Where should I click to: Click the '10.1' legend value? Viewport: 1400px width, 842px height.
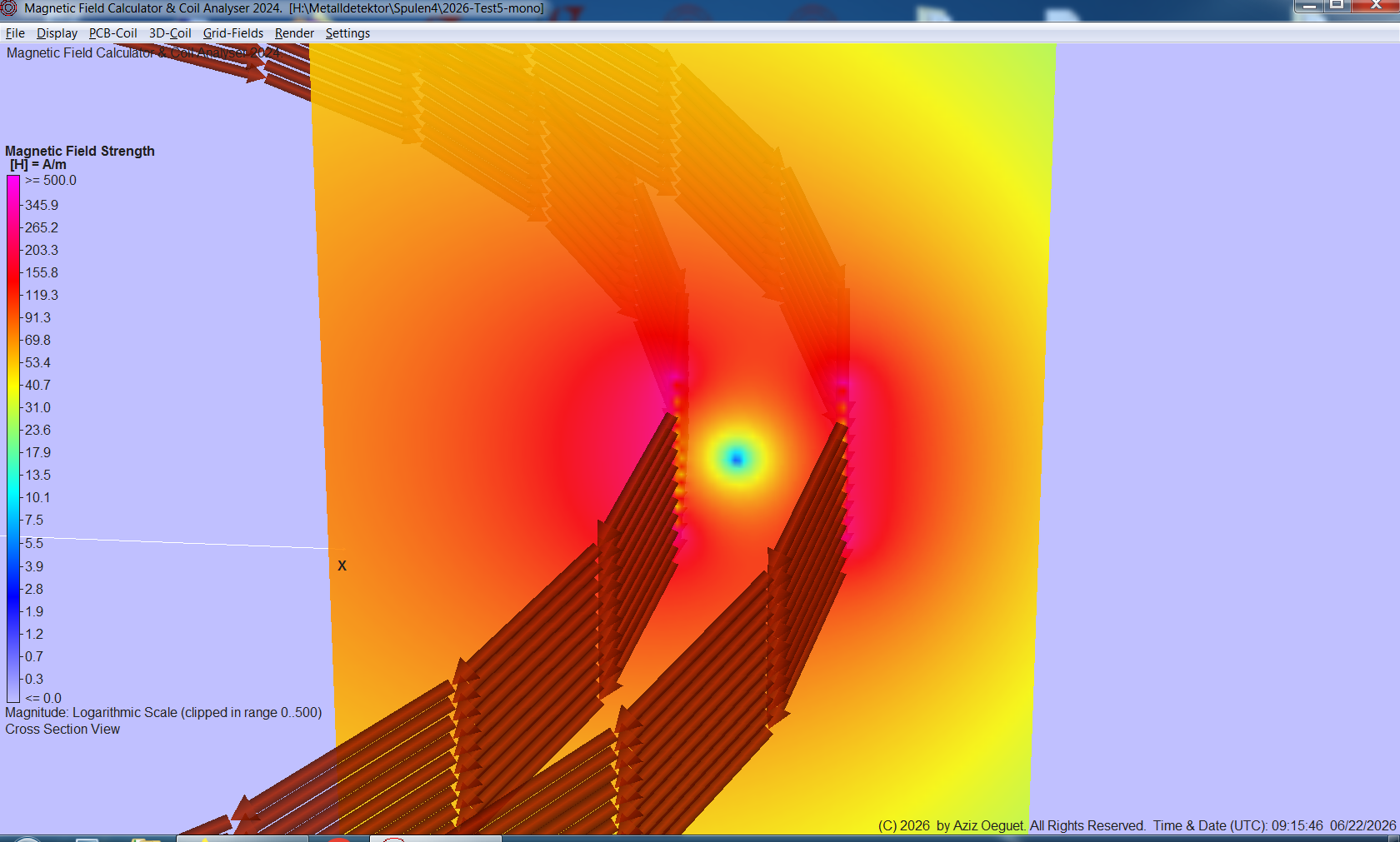(x=37, y=497)
